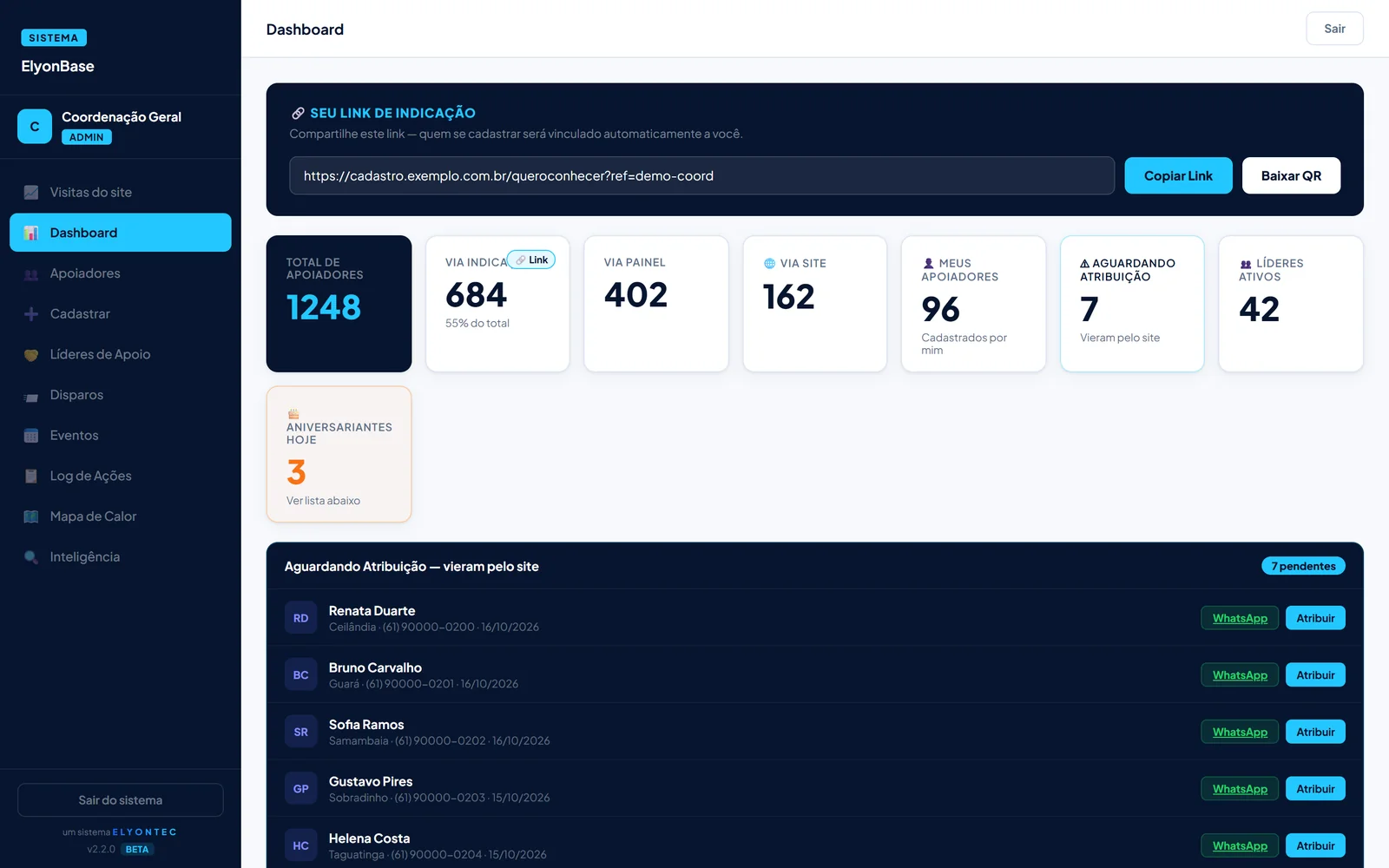The height and width of the screenshot is (868, 1389).
Task: Click the 7 pendentes badge
Action: 1303,566
